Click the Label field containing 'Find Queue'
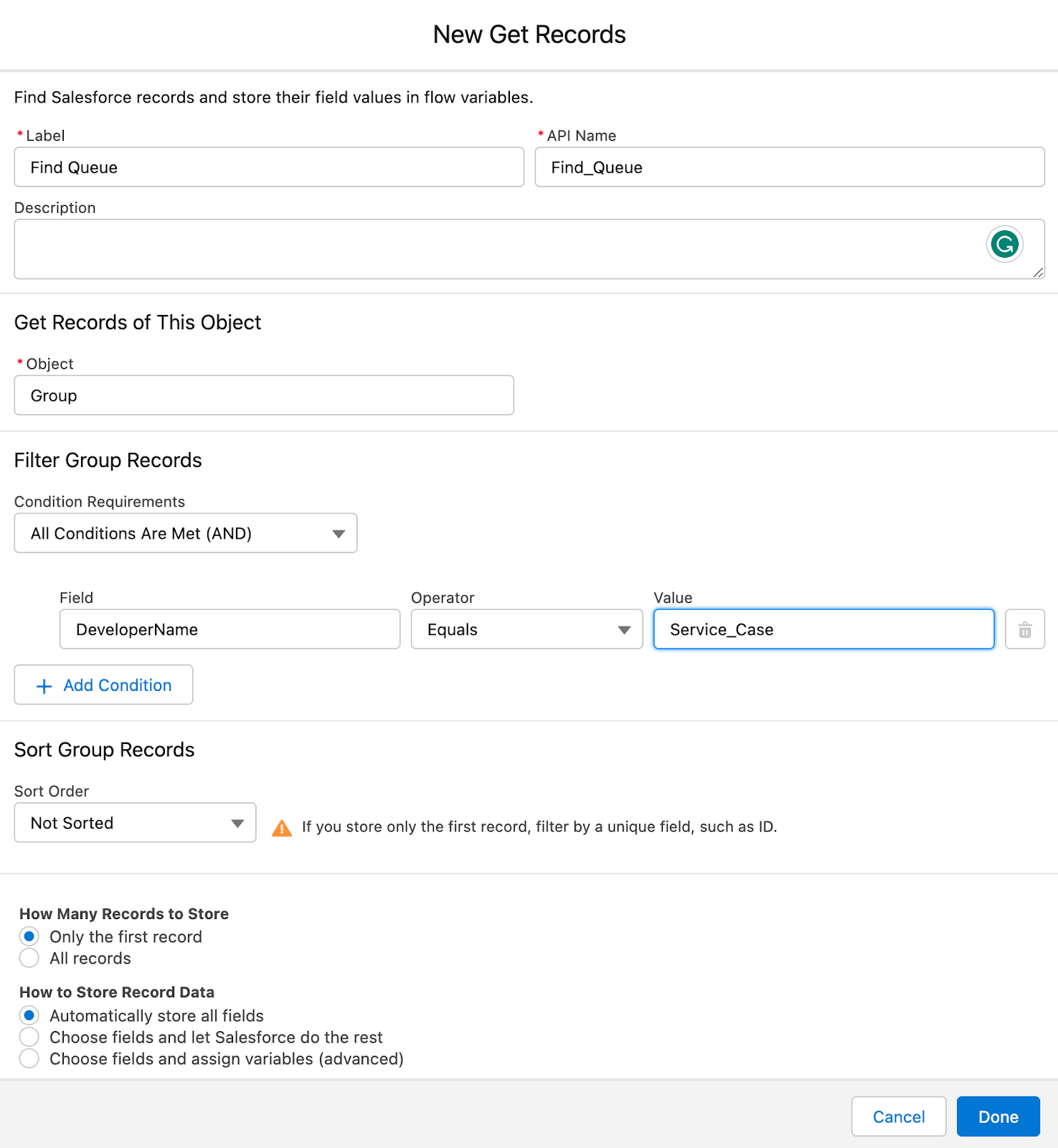Viewport: 1058px width, 1148px height. tap(269, 167)
